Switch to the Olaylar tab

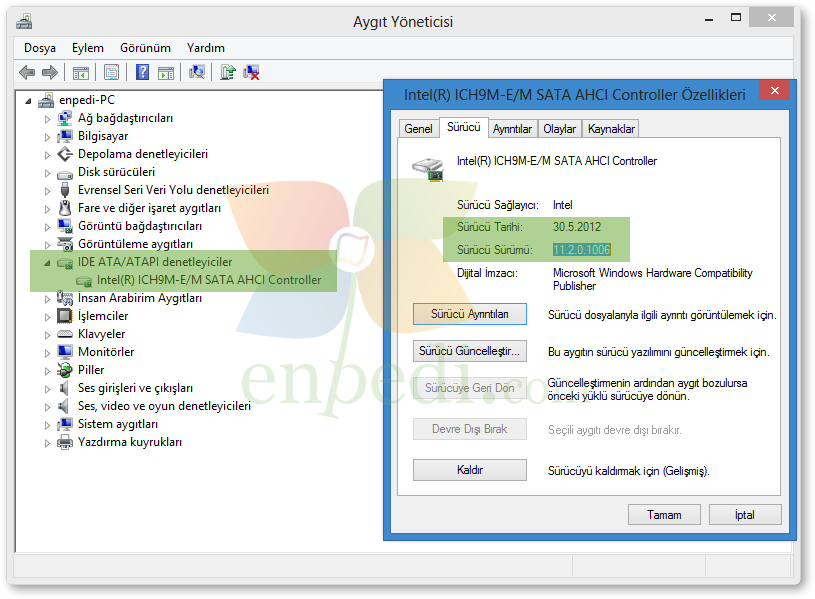tap(559, 129)
